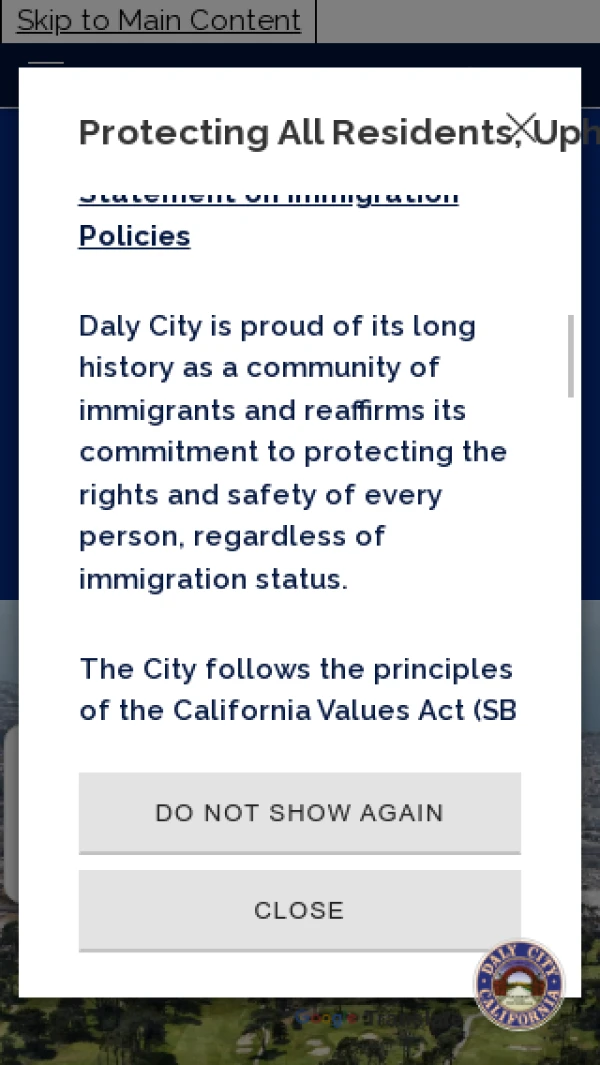The height and width of the screenshot is (1065, 600).
Task: Open the Statement on Immigration Policies link
Action: pos(135,235)
